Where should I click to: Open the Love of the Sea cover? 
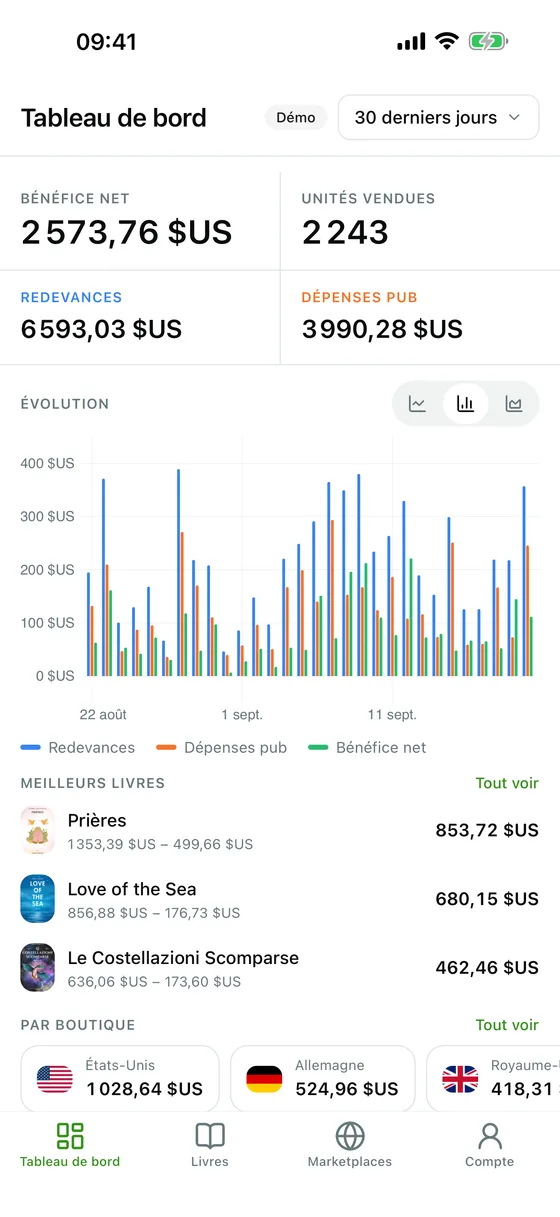click(38, 899)
